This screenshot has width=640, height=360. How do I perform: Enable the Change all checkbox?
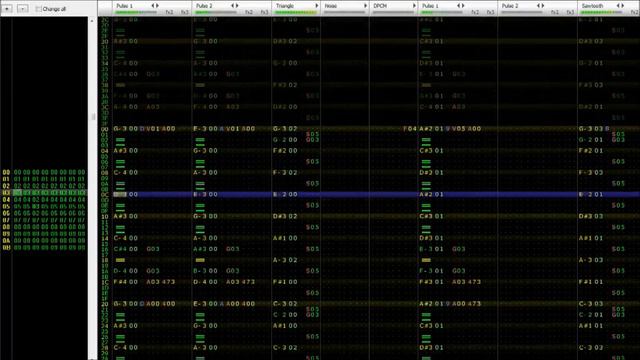tap(38, 9)
